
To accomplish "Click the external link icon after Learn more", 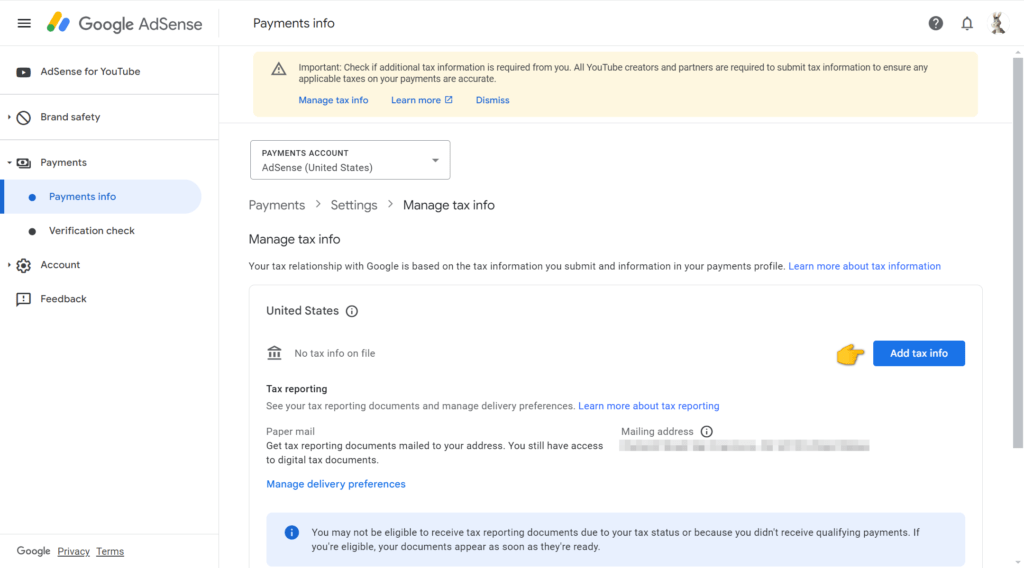I will [449, 100].
